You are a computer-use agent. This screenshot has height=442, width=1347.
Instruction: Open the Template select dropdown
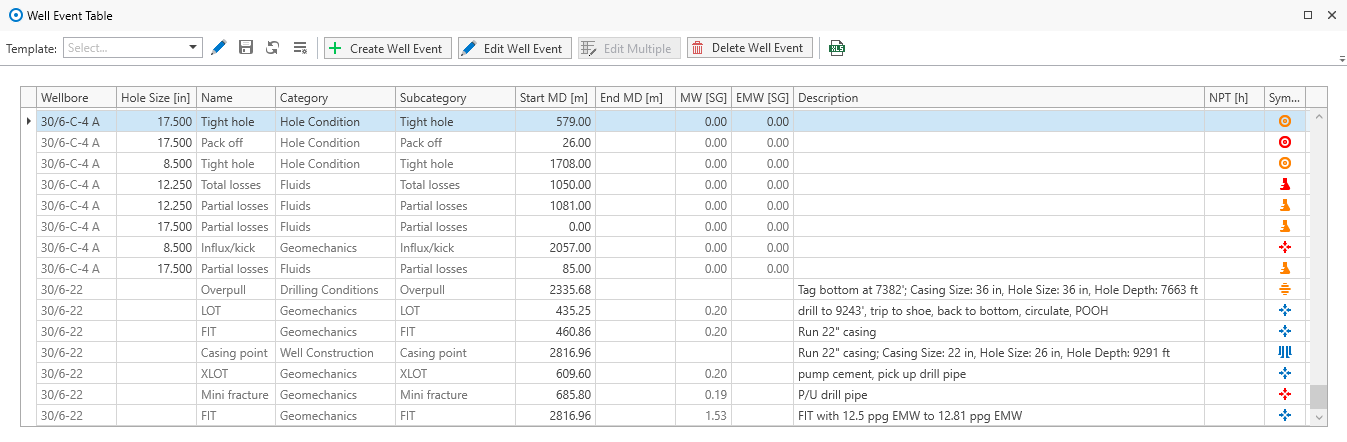[133, 48]
